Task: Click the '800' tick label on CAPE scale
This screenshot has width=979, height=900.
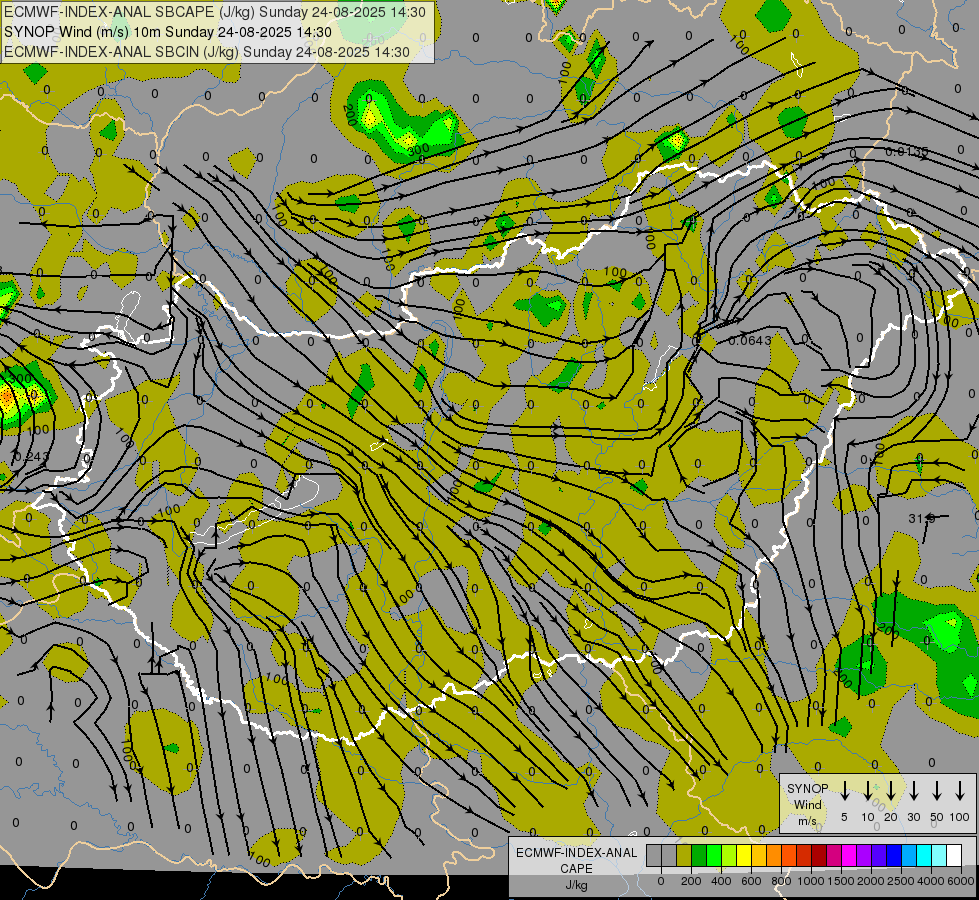Action: point(781,881)
